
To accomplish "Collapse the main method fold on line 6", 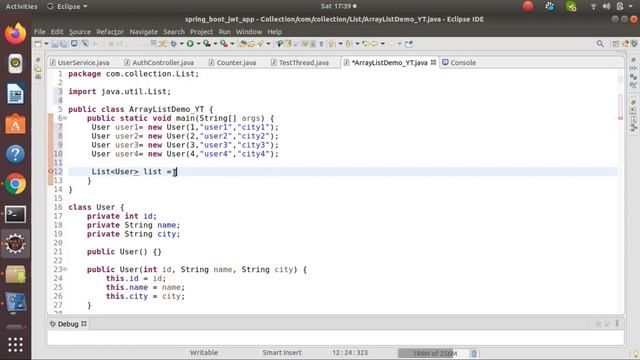I will (x=65, y=118).
